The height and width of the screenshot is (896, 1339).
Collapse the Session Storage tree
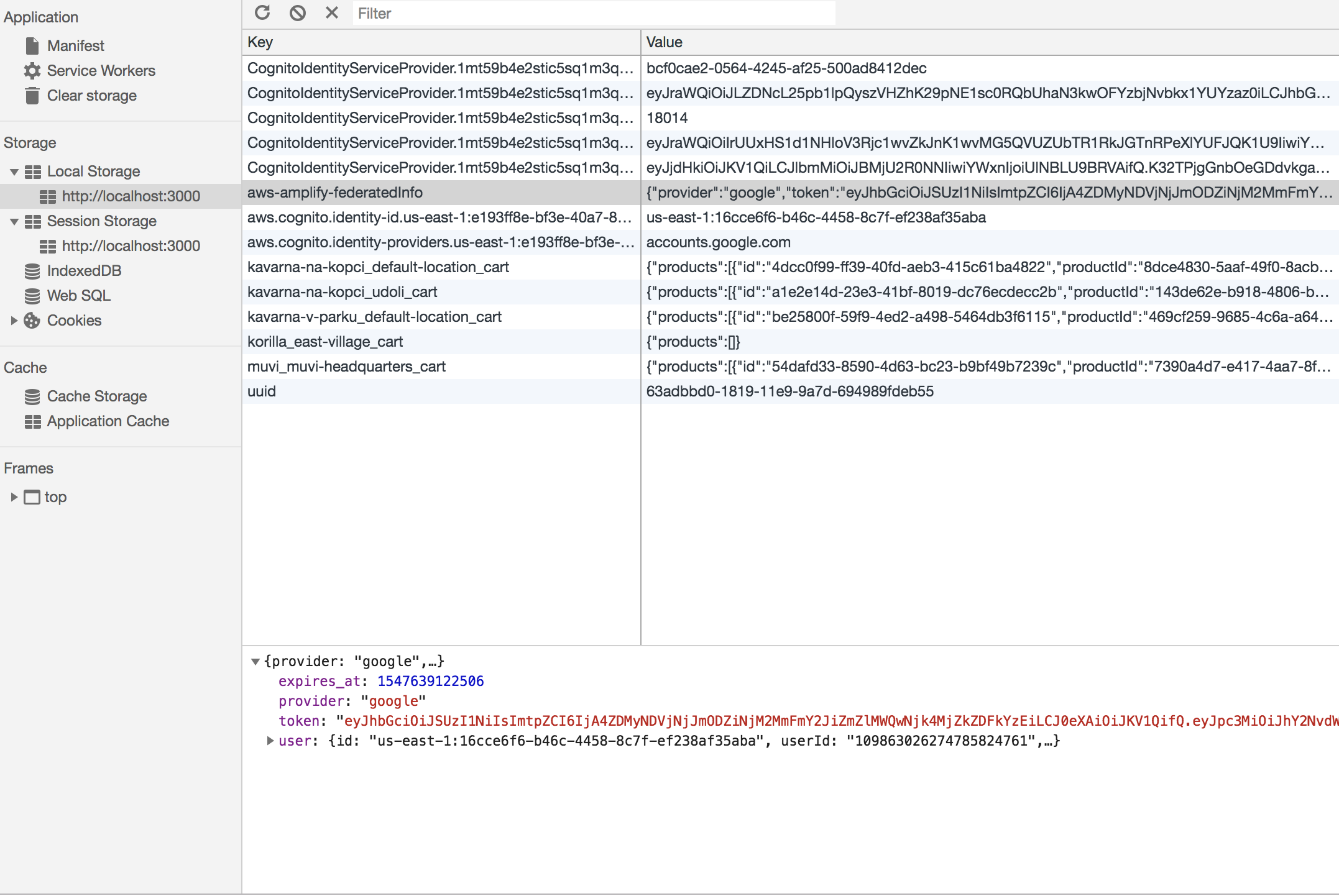click(14, 221)
